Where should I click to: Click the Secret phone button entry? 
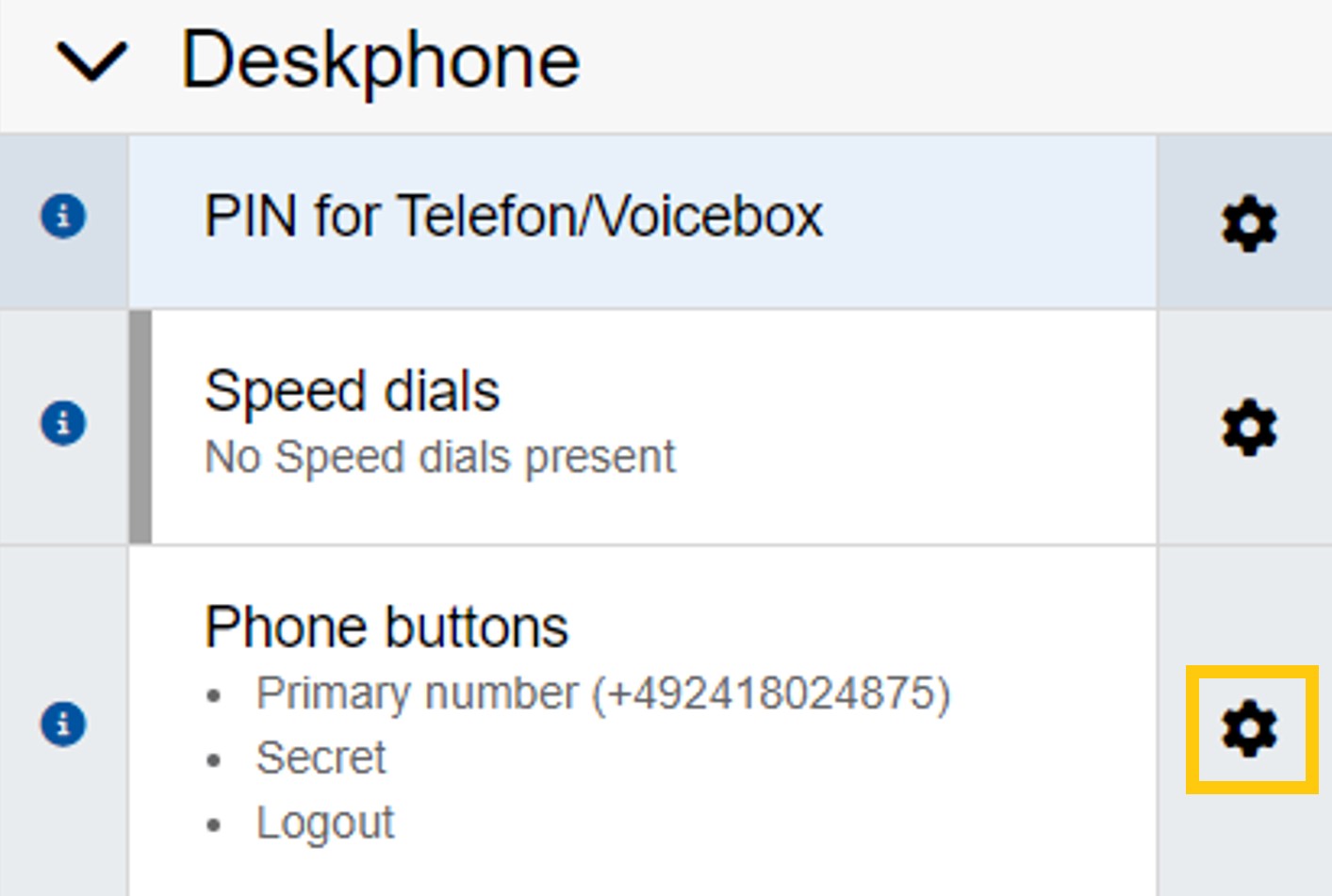pyautogui.click(x=321, y=758)
